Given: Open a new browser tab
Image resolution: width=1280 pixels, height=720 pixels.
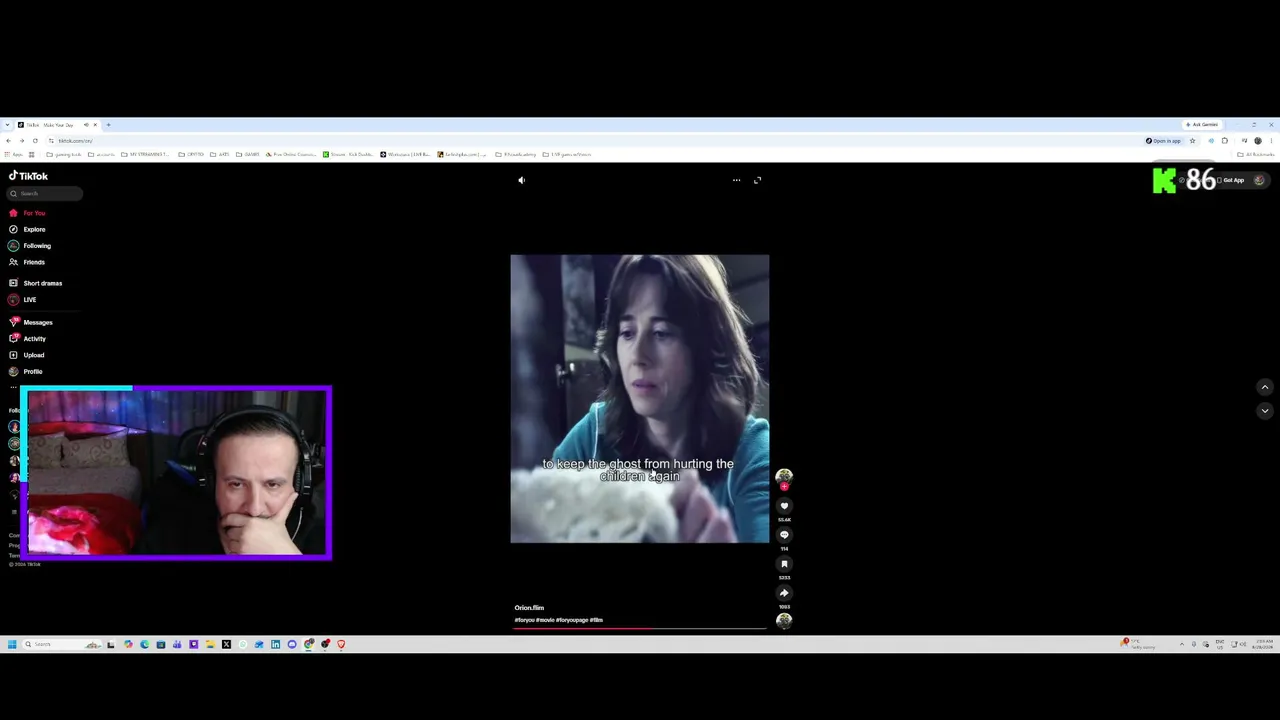Looking at the screenshot, I should pyautogui.click(x=108, y=125).
